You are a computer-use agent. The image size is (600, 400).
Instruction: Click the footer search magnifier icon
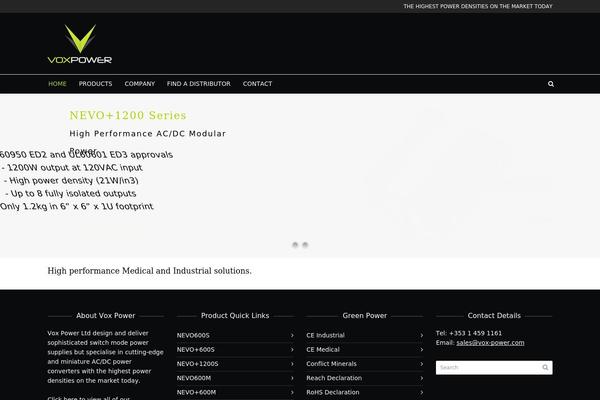(545, 367)
